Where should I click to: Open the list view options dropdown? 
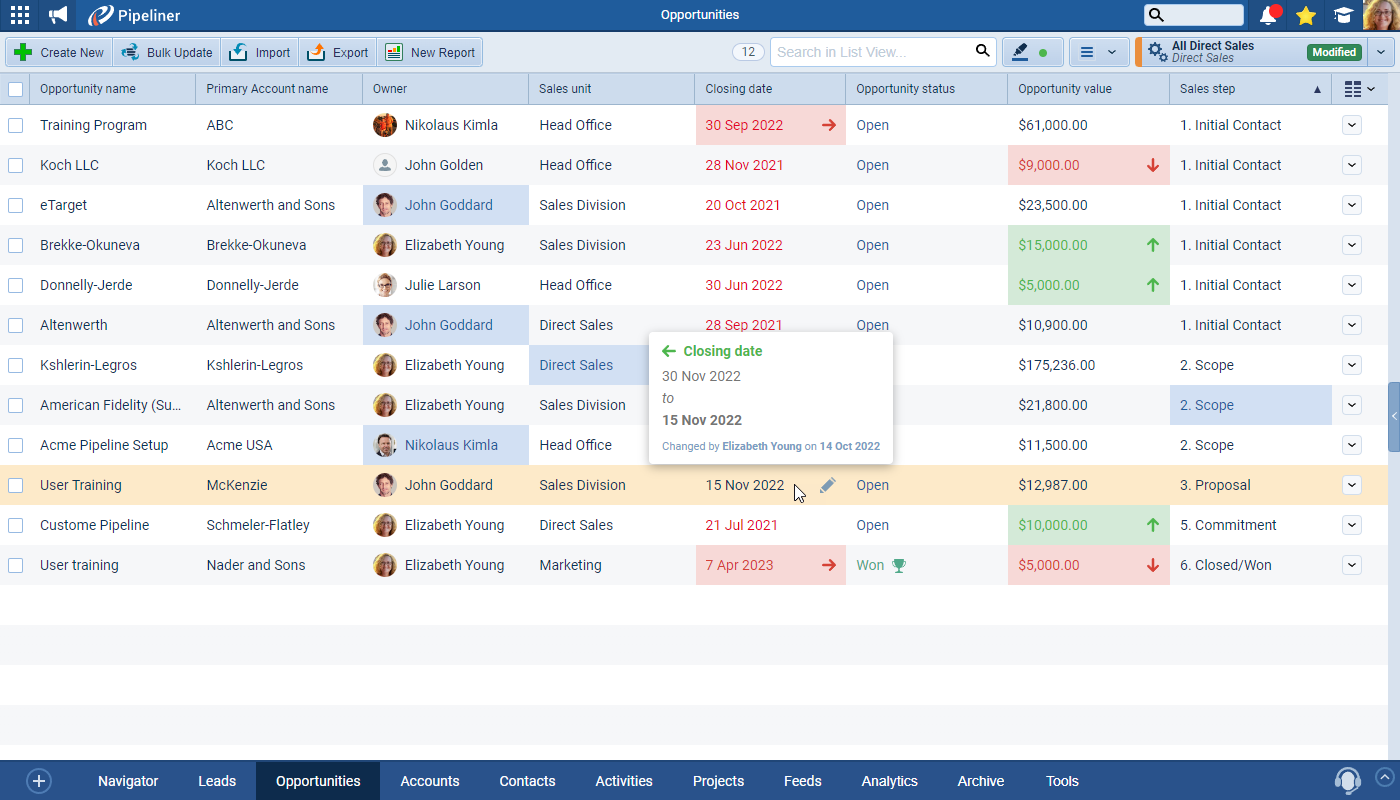coord(1098,52)
